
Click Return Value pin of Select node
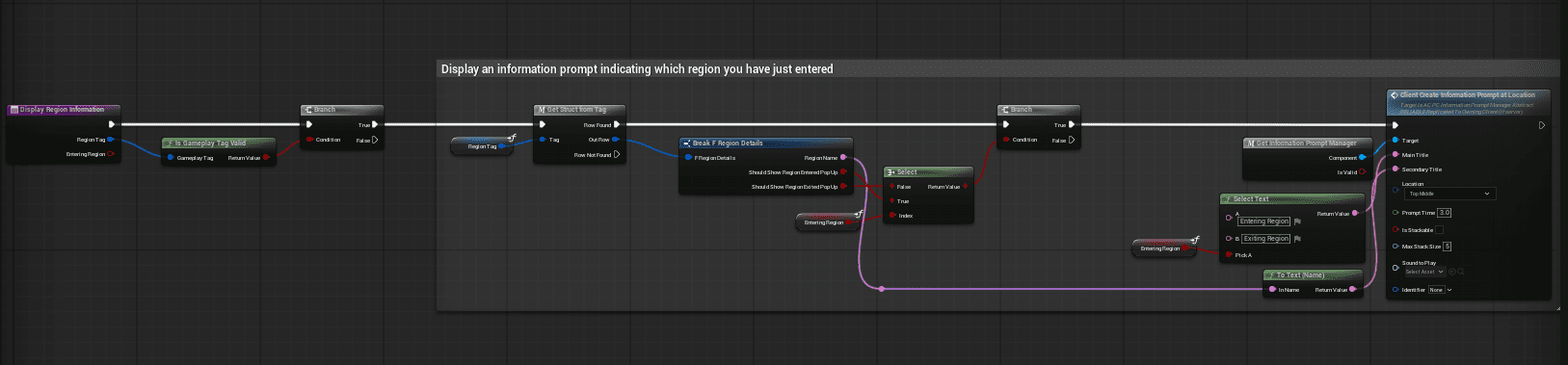(966, 187)
